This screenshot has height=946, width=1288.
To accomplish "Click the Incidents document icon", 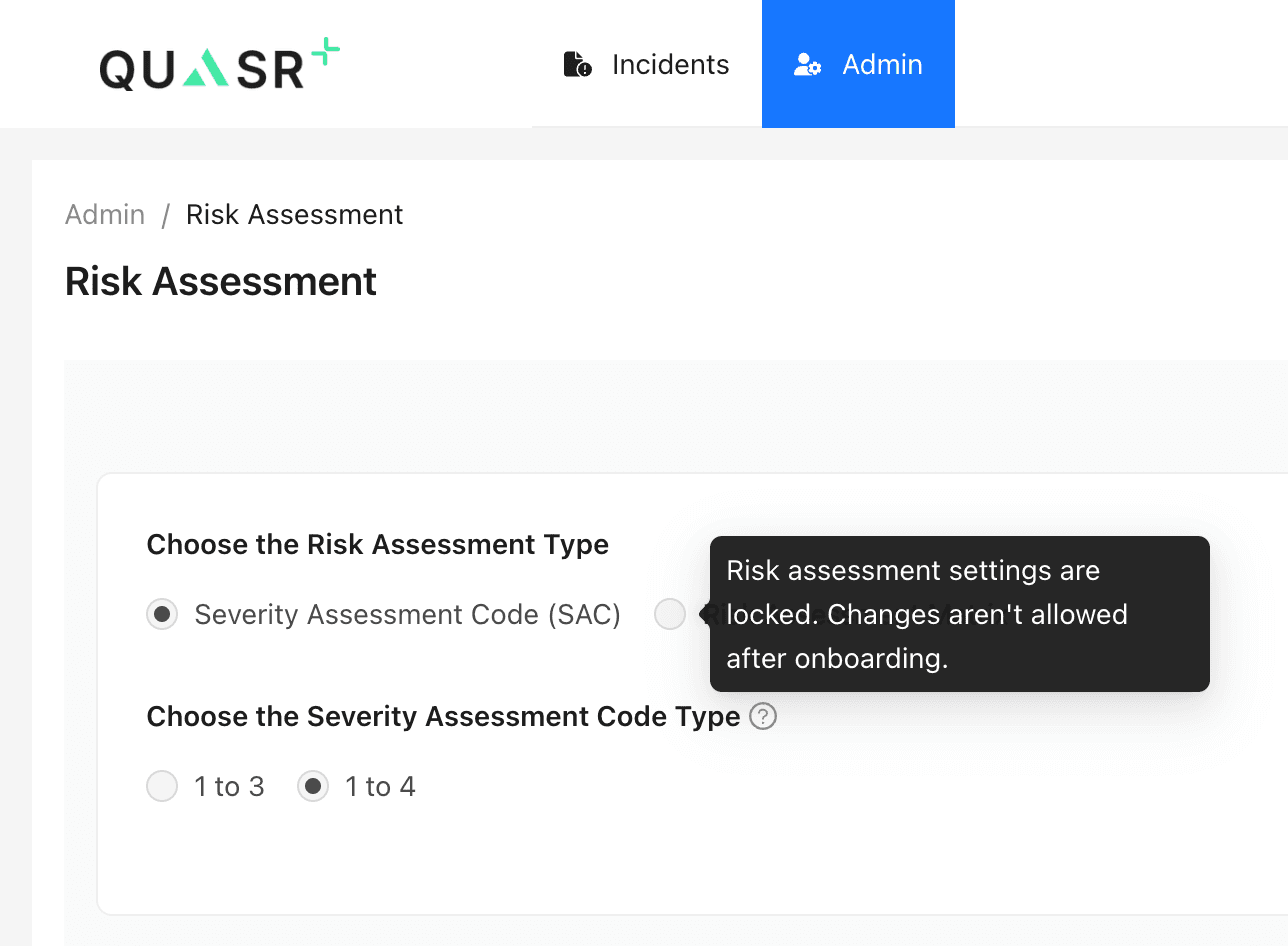I will (576, 64).
